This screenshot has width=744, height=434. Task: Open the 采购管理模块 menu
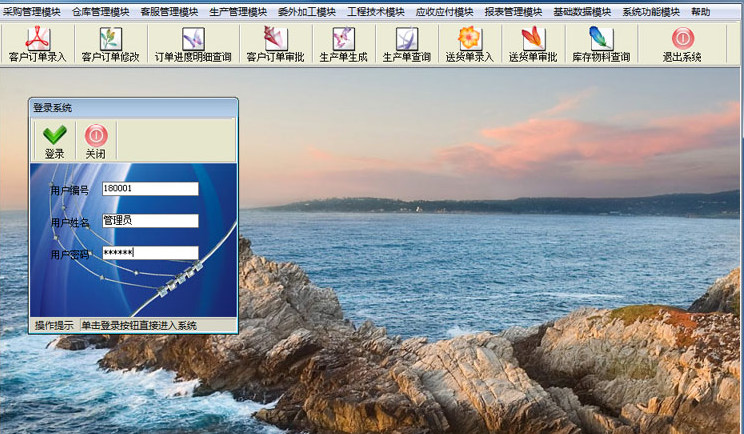coord(32,12)
